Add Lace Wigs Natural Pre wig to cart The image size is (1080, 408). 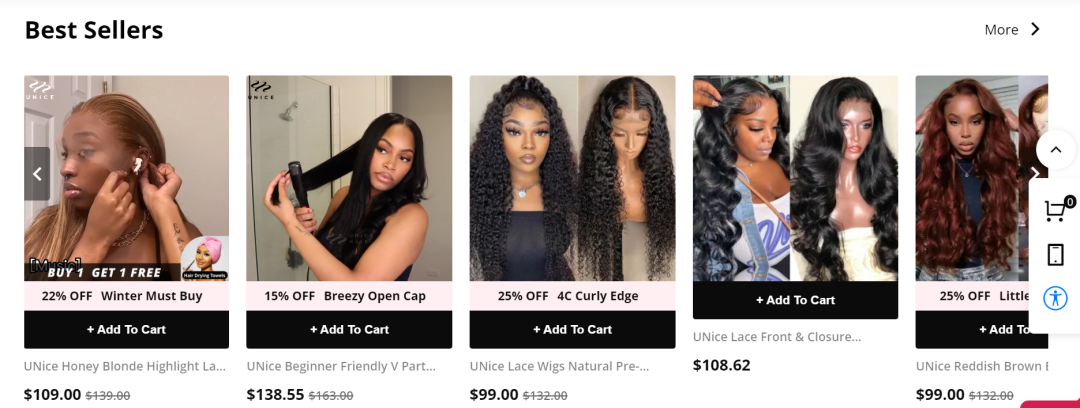572,329
